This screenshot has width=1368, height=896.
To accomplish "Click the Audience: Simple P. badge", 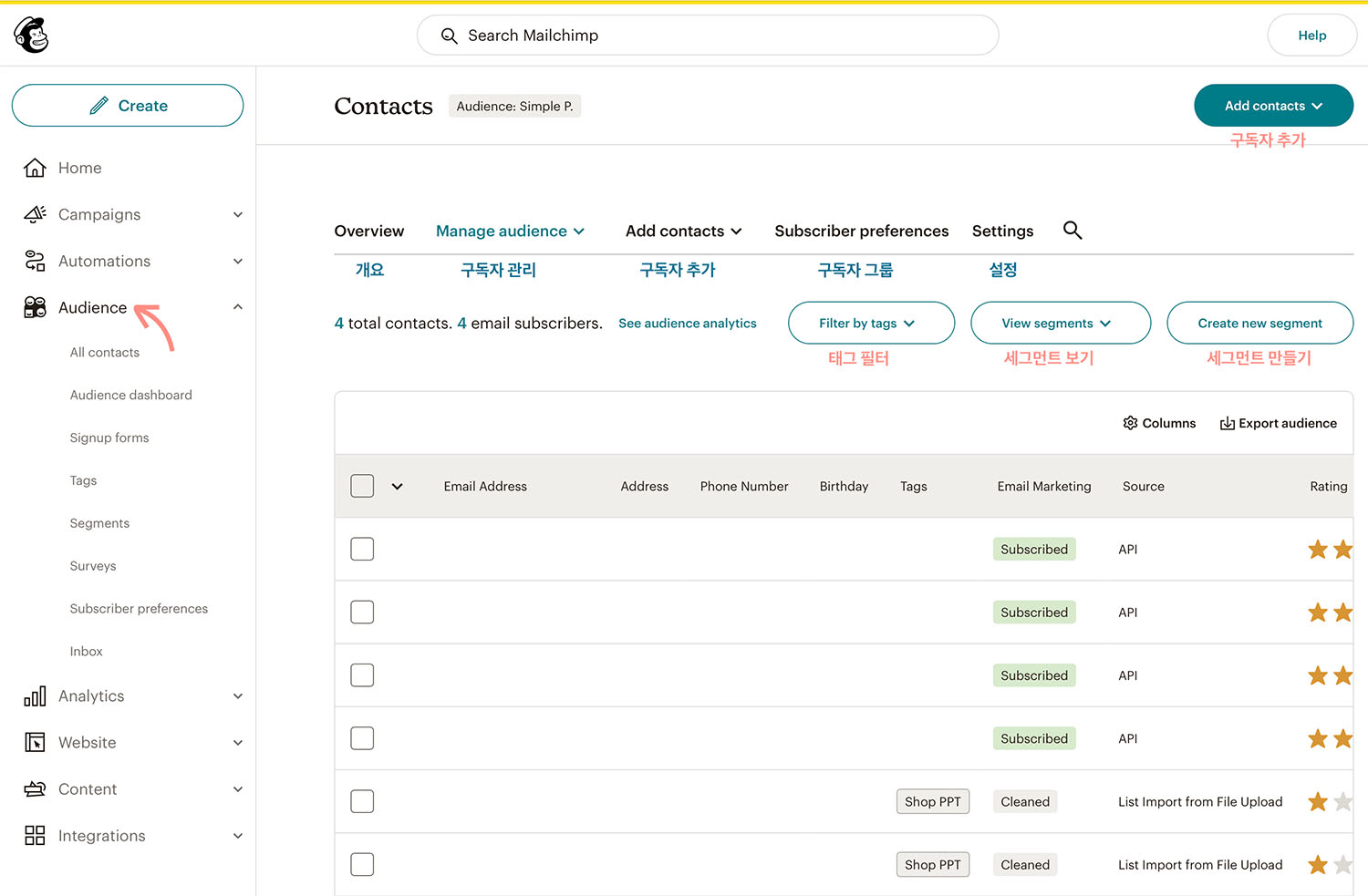I will pos(514,107).
